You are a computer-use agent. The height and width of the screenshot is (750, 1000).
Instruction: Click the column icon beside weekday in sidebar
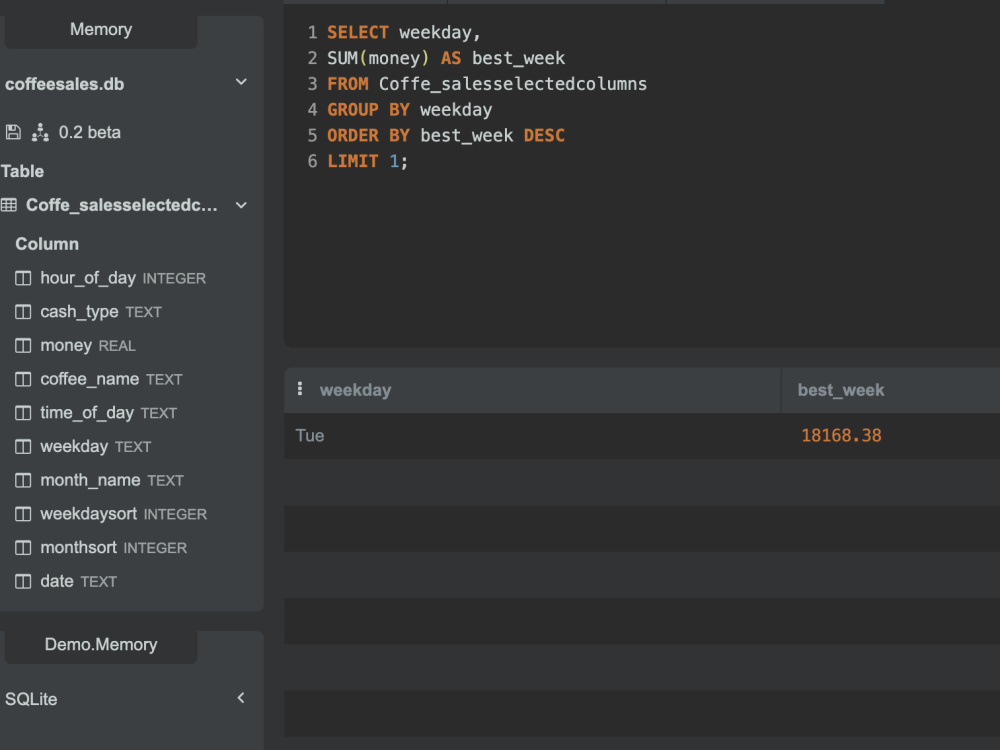[23, 446]
